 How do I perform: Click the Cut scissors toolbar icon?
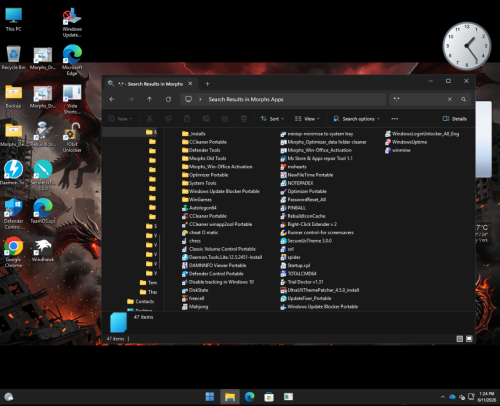[150, 119]
